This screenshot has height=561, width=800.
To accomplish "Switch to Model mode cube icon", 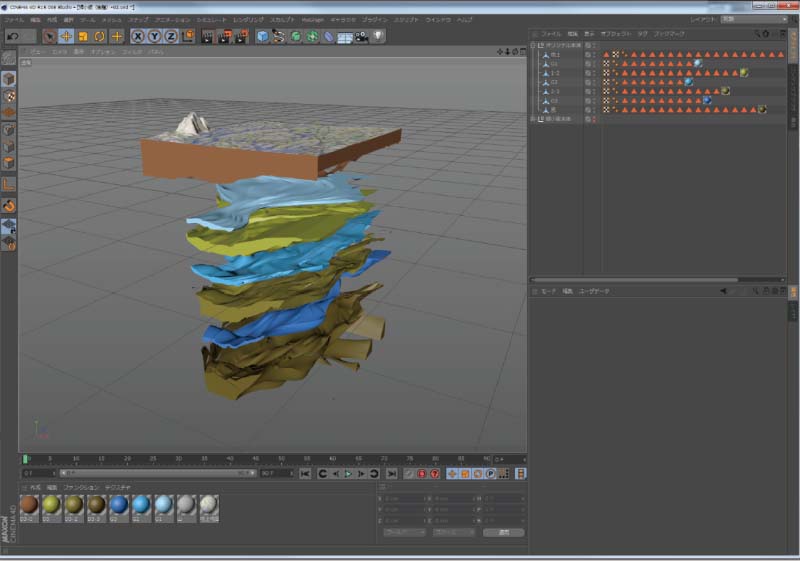I will (9, 79).
